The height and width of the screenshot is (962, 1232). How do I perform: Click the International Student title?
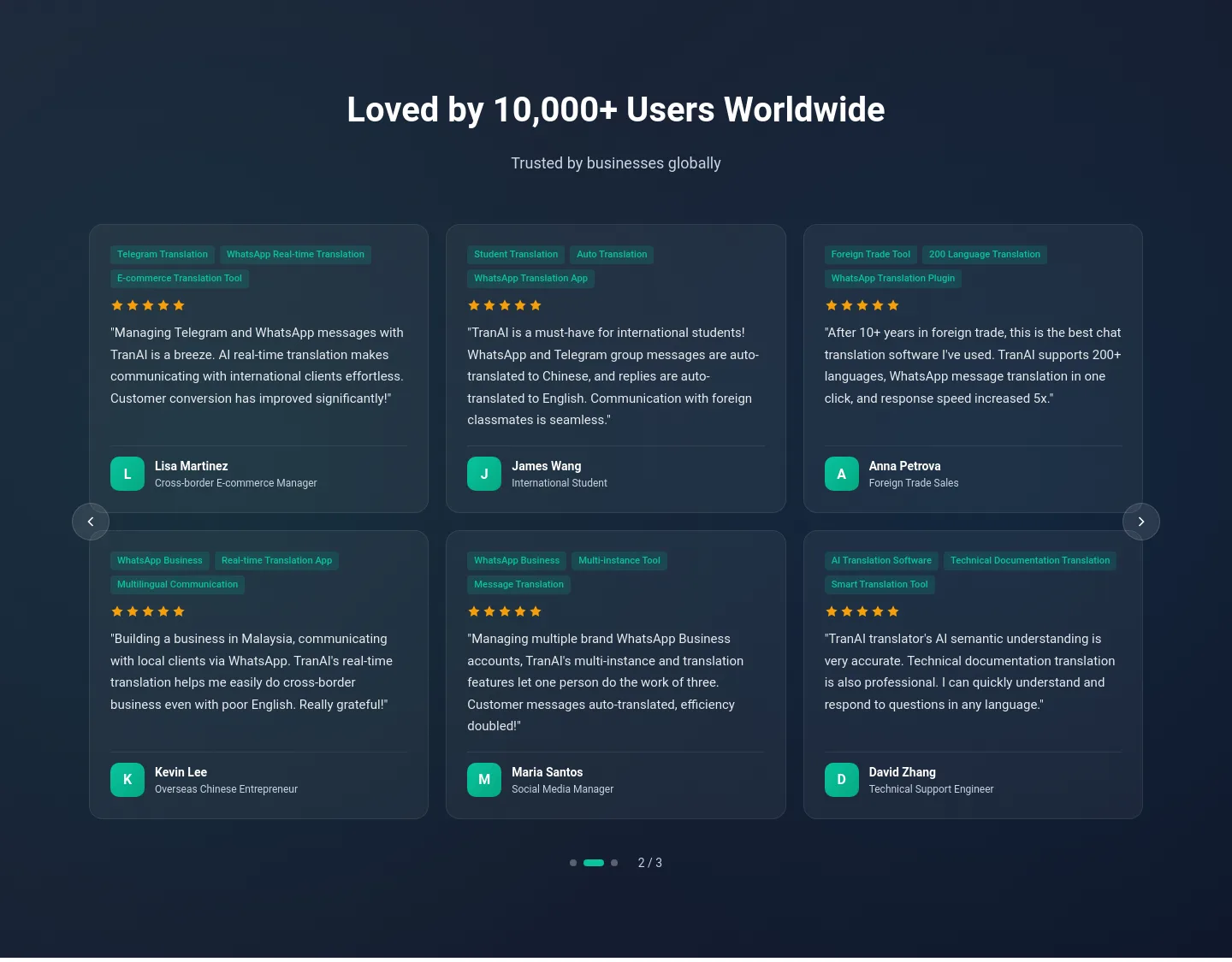click(x=560, y=483)
